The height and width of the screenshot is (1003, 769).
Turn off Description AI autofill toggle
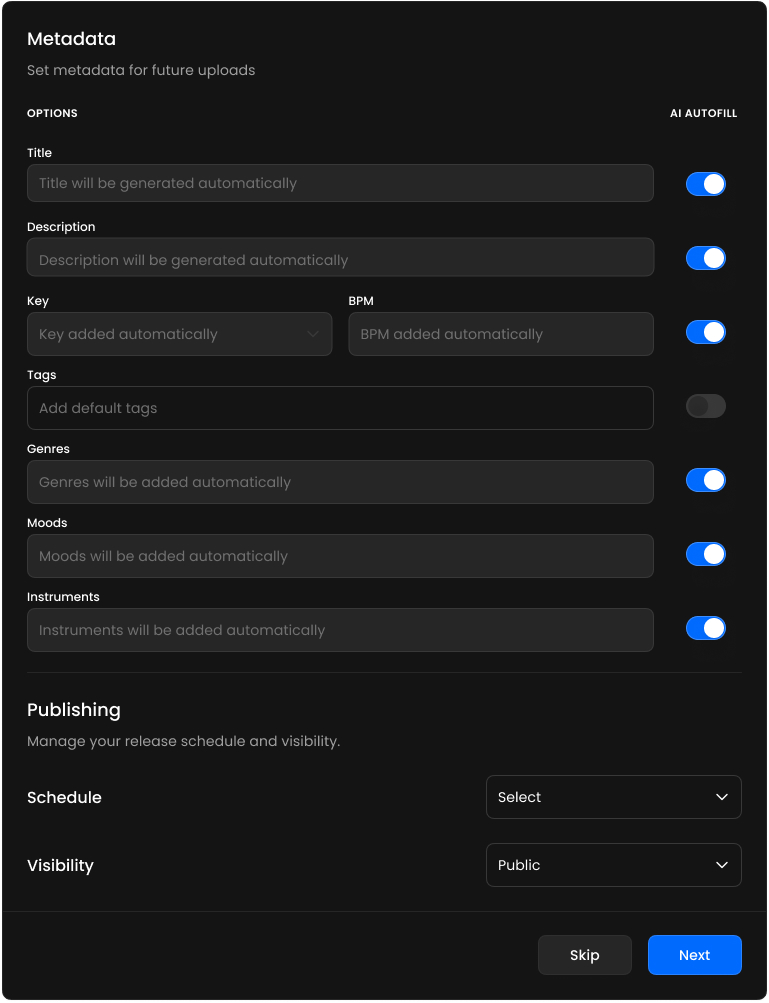click(x=705, y=258)
